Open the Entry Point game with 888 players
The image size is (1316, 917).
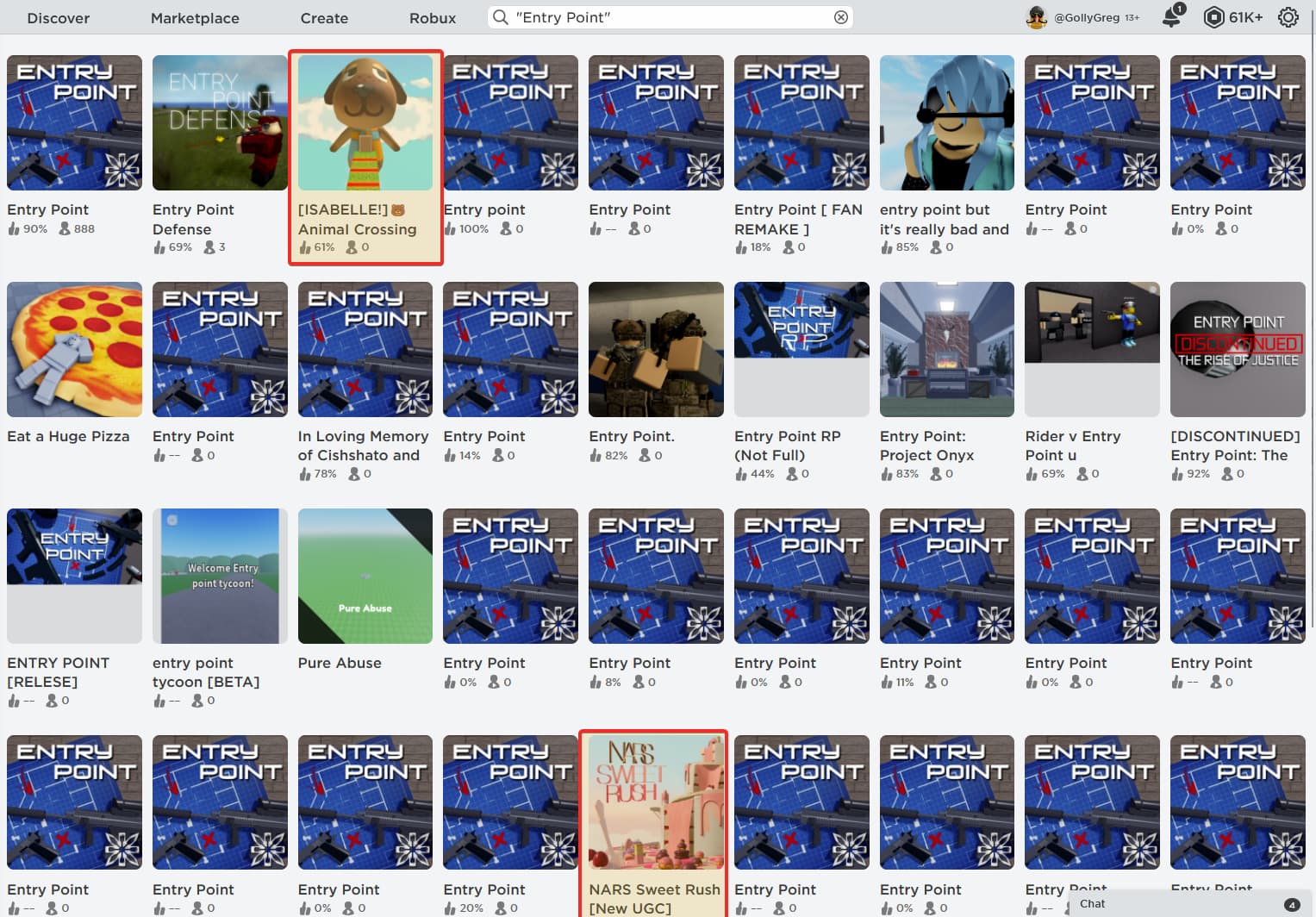74,122
